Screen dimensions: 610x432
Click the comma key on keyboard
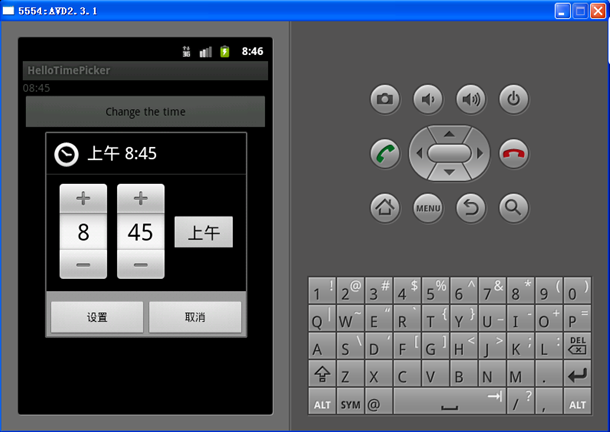(x=549, y=401)
